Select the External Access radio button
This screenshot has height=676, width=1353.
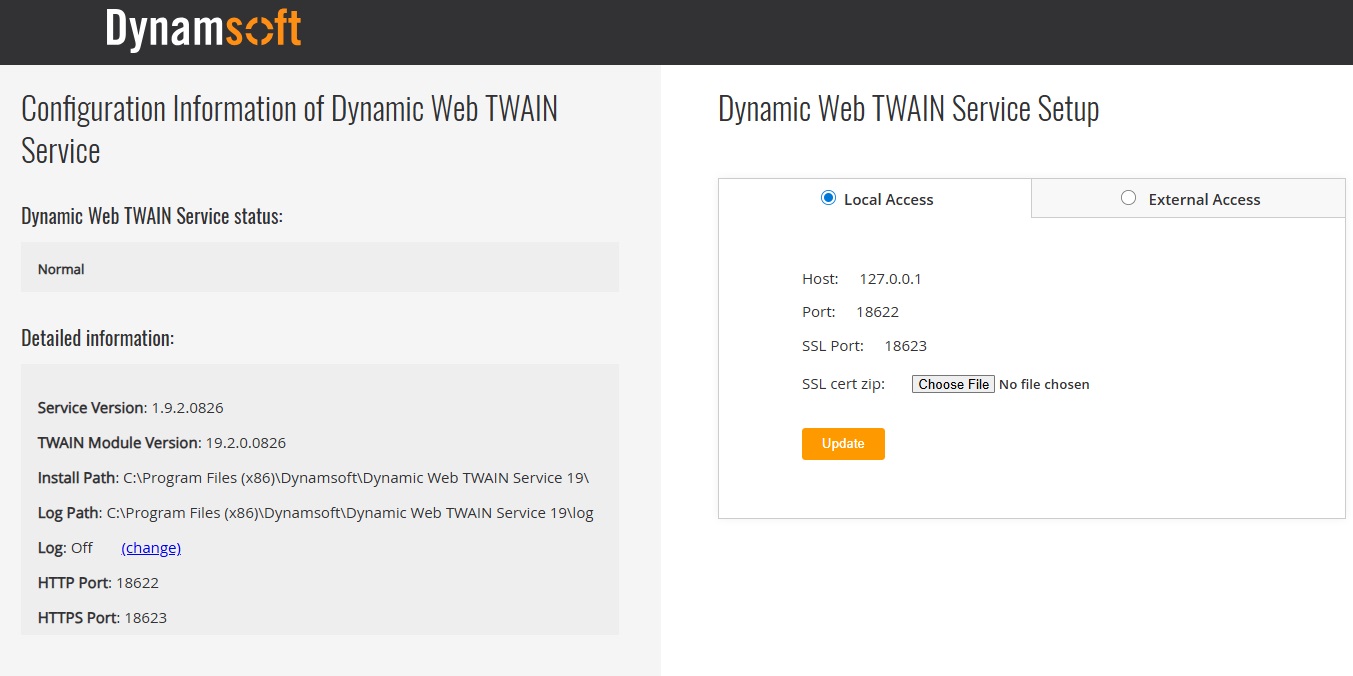[x=1128, y=198]
